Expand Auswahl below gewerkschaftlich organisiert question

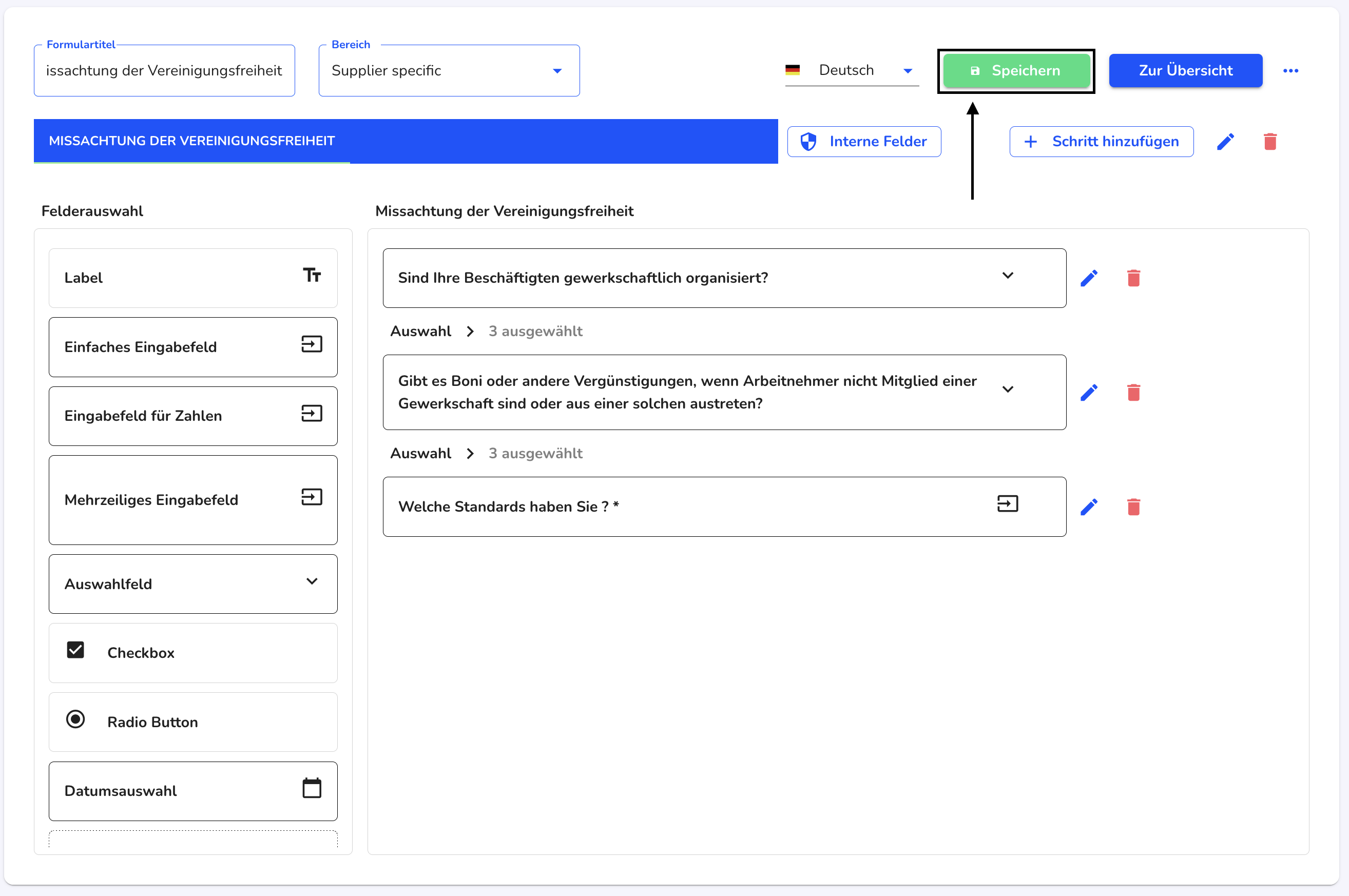[469, 332]
